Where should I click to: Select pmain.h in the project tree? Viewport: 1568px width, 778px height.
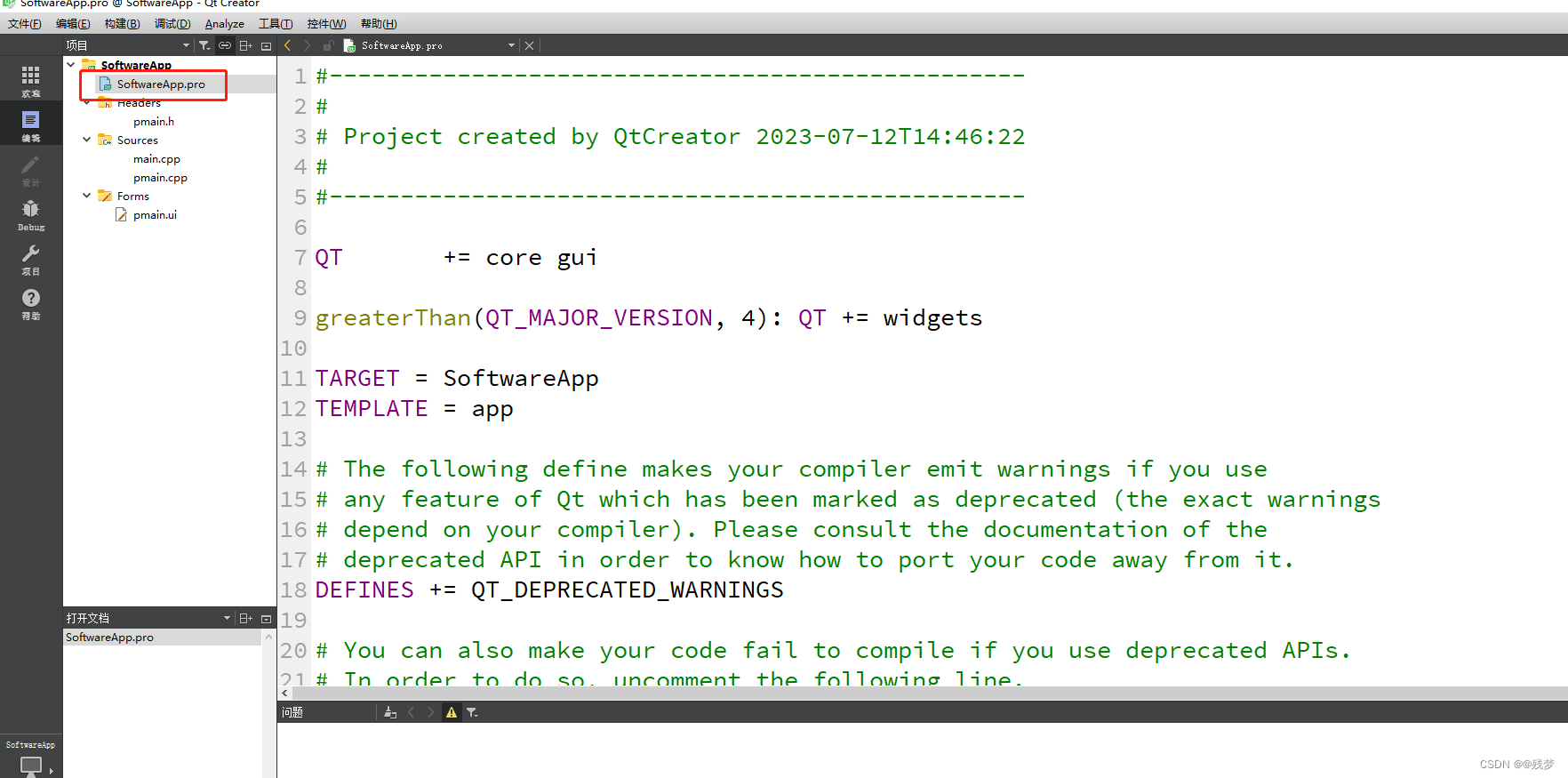[154, 122]
